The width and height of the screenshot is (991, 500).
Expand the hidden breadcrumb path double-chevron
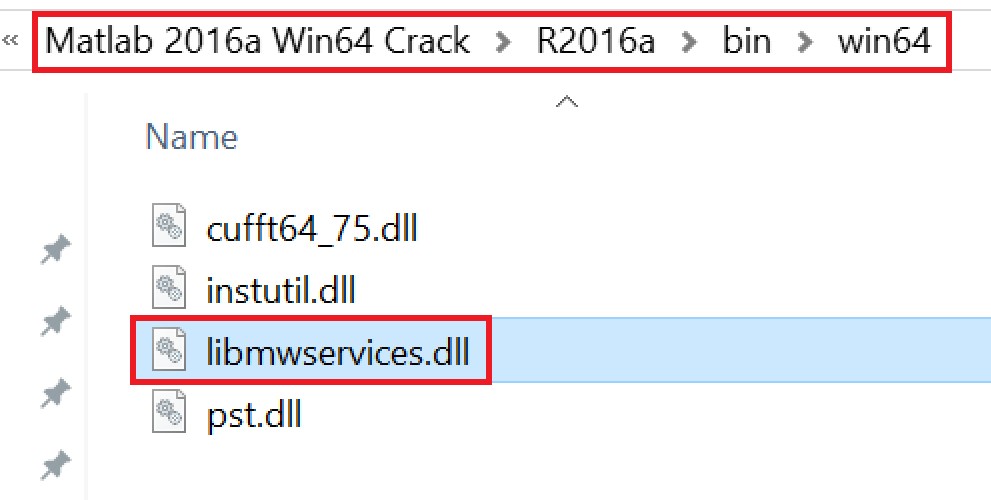tap(13, 40)
